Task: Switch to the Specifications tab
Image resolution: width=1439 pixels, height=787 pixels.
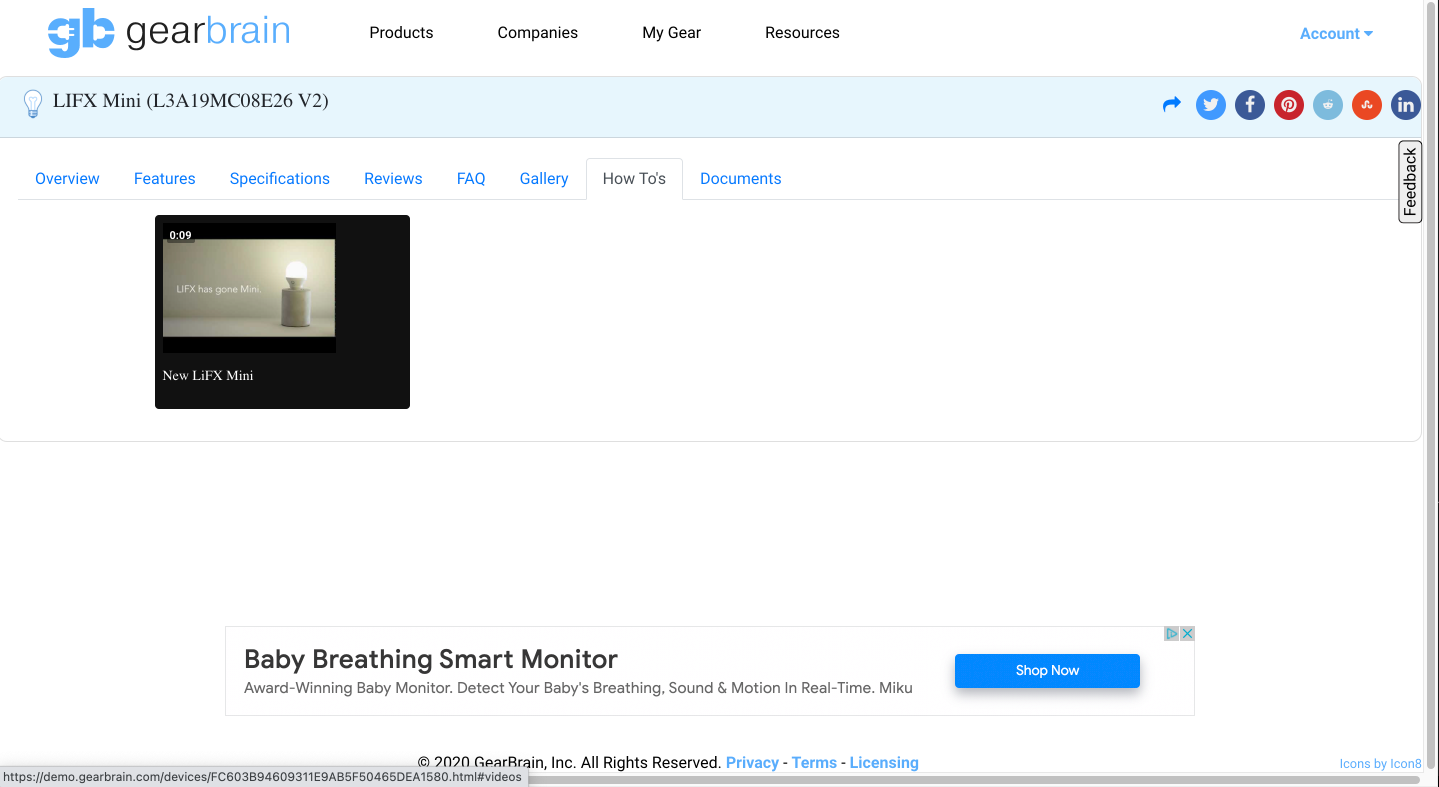Action: click(280, 179)
